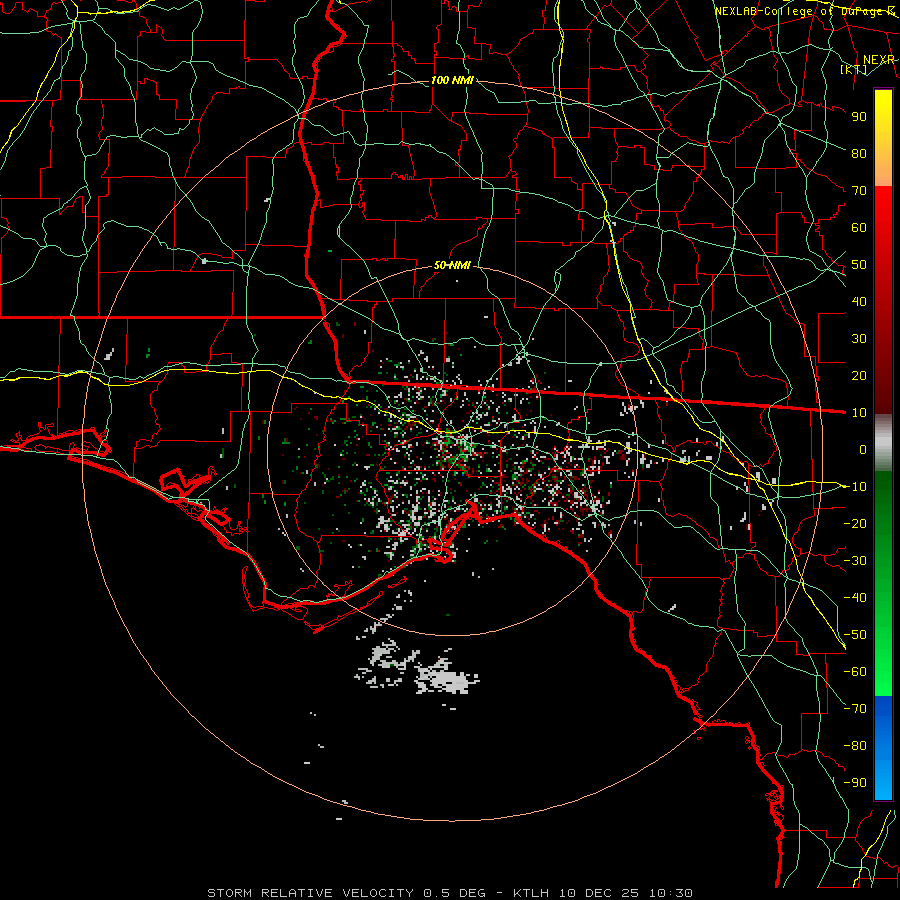
Task: Click the "[KT]" units label above the scale
Action: (x=854, y=69)
